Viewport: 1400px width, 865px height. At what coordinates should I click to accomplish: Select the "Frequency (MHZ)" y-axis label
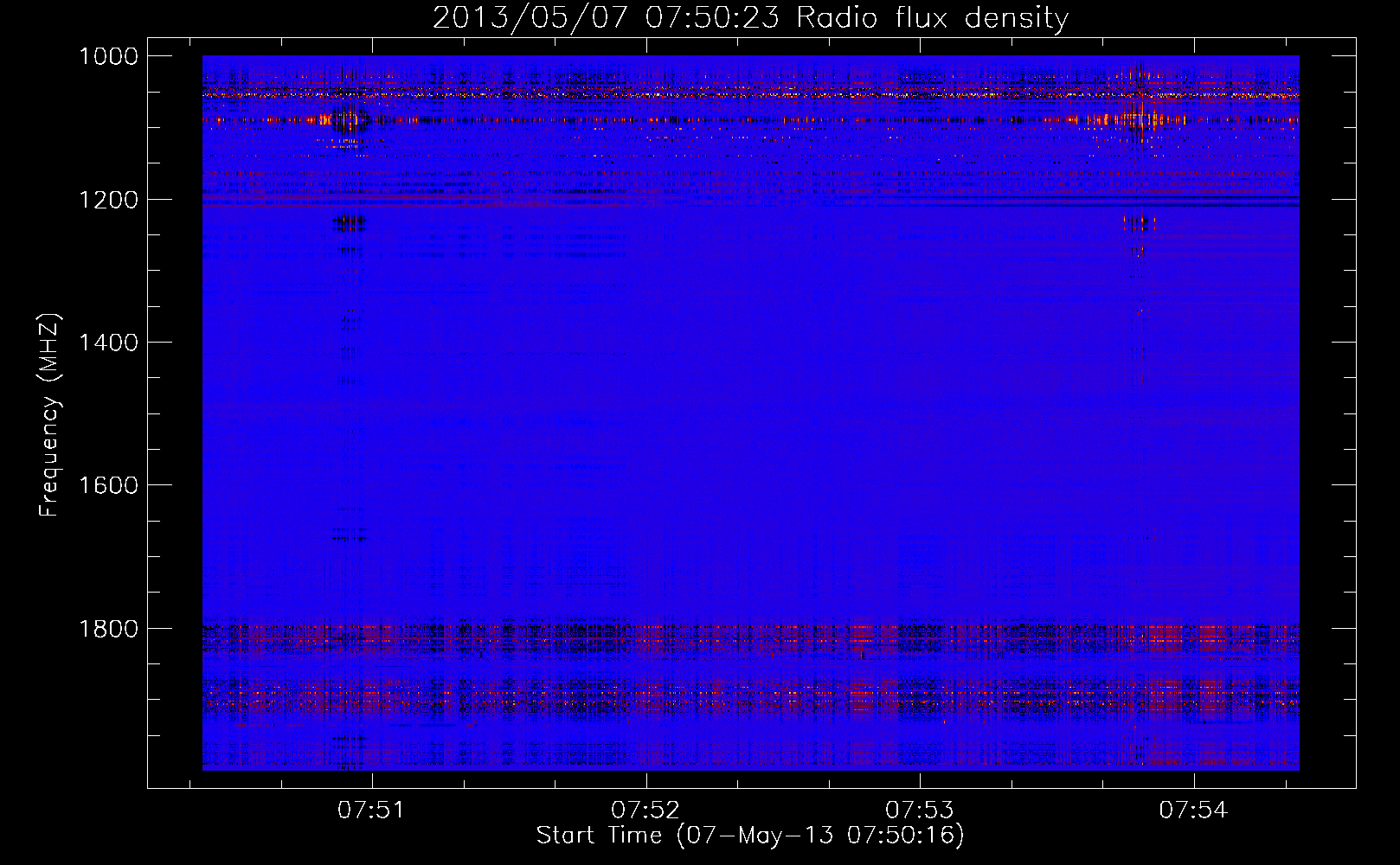tap(49, 415)
